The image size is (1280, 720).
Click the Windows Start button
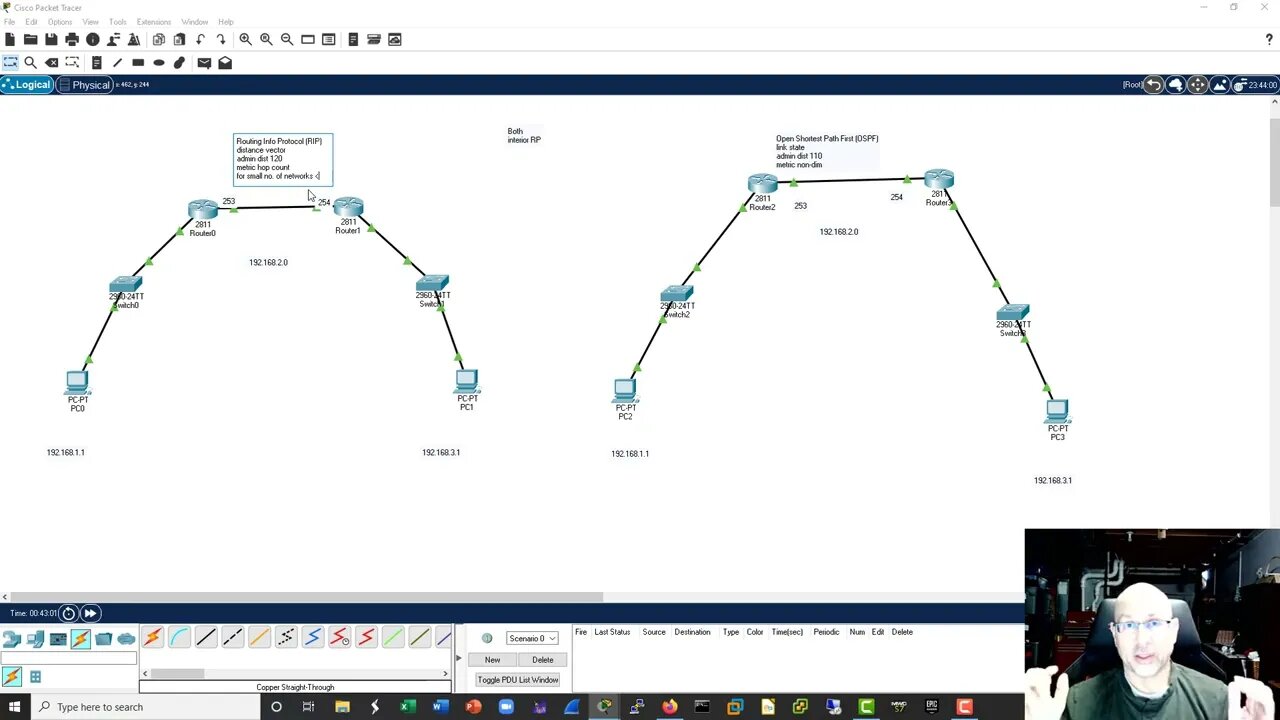pos(14,707)
